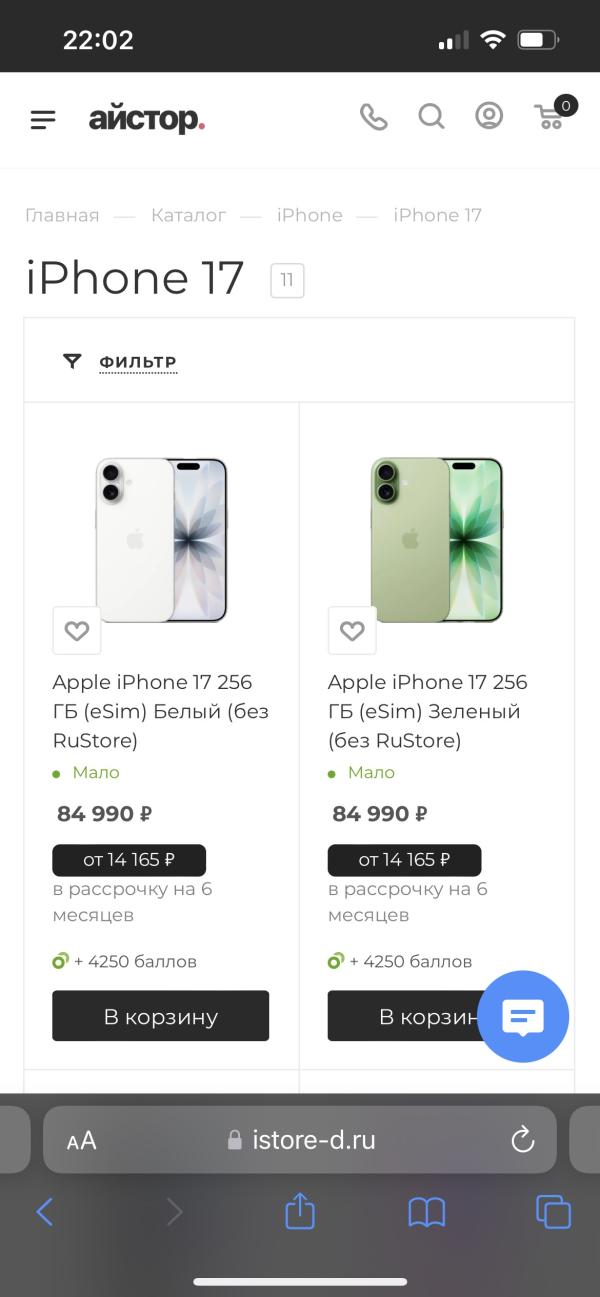Open the blue chat support bubble
This screenshot has height=1297, width=600.
(523, 1017)
